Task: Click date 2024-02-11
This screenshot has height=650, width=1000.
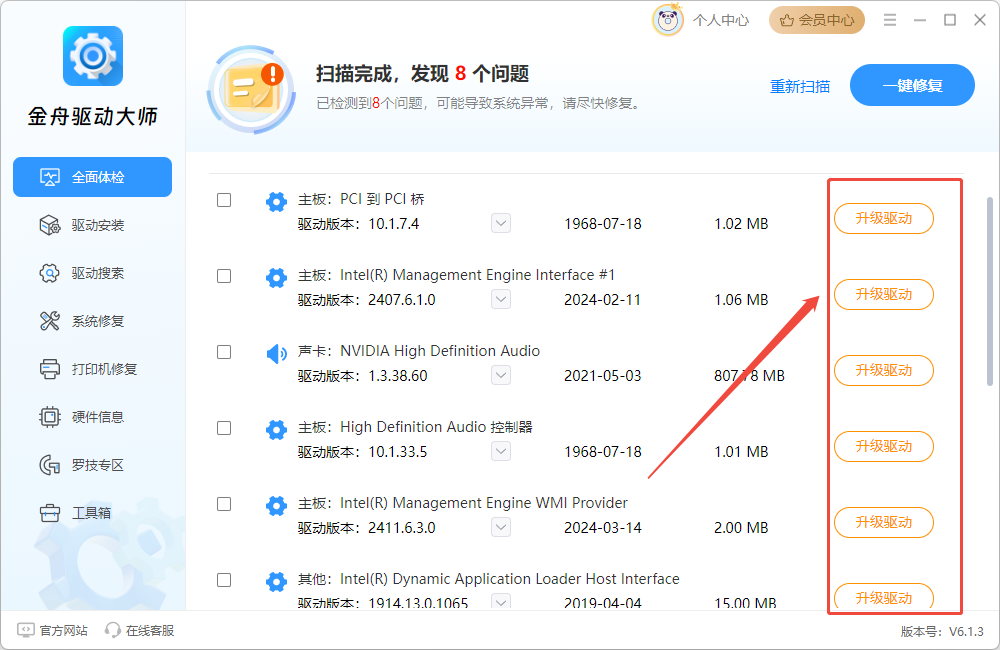Action: pos(603,300)
